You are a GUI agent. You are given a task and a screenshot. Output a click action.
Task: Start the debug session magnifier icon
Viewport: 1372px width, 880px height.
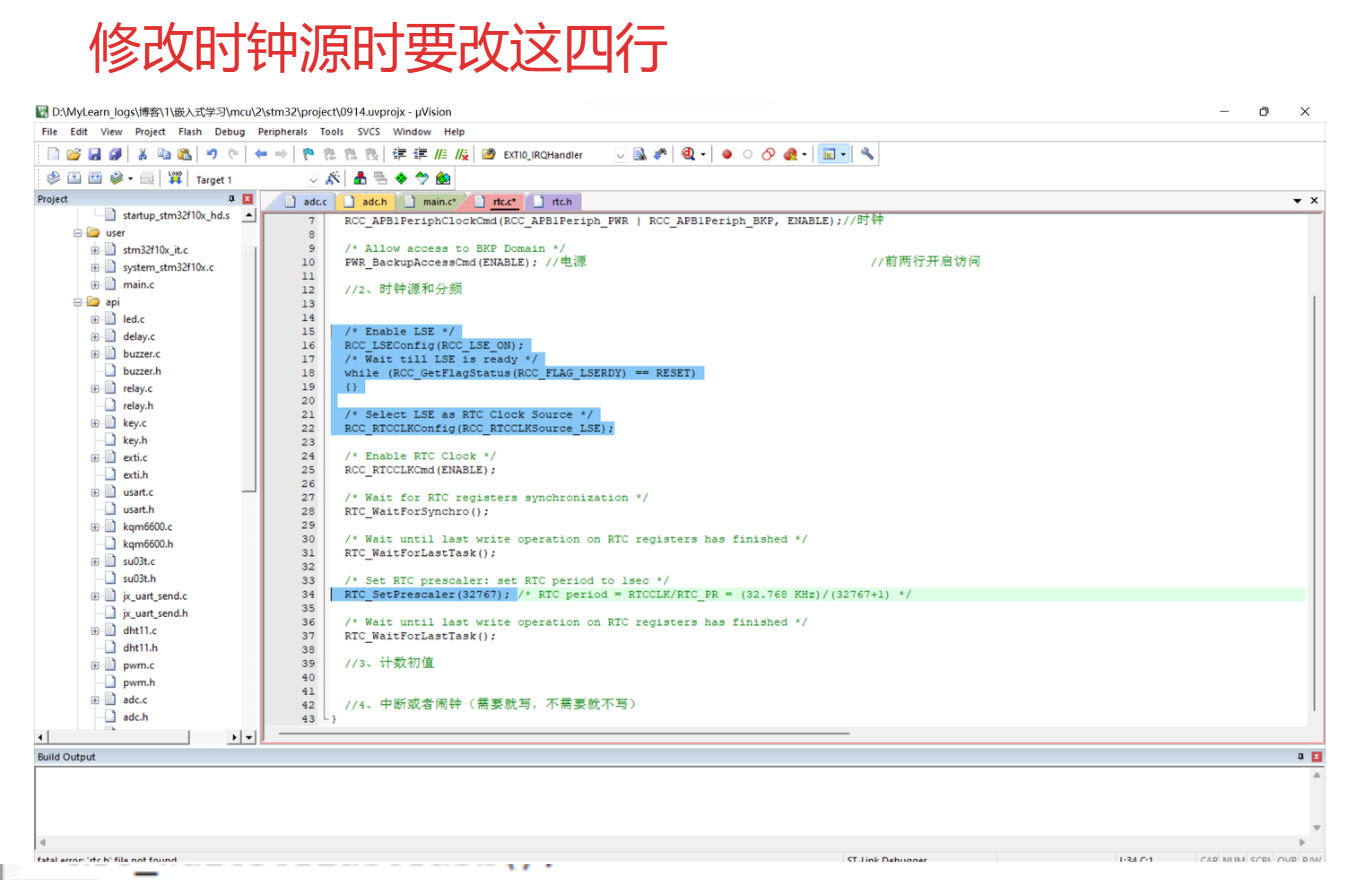click(689, 154)
